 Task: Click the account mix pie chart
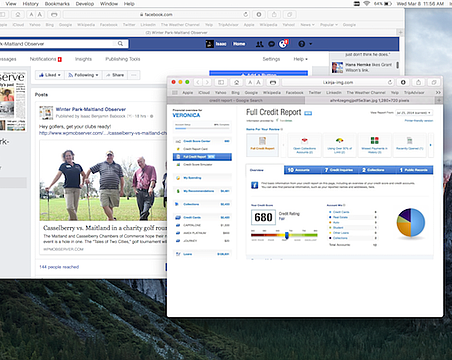click(411, 222)
